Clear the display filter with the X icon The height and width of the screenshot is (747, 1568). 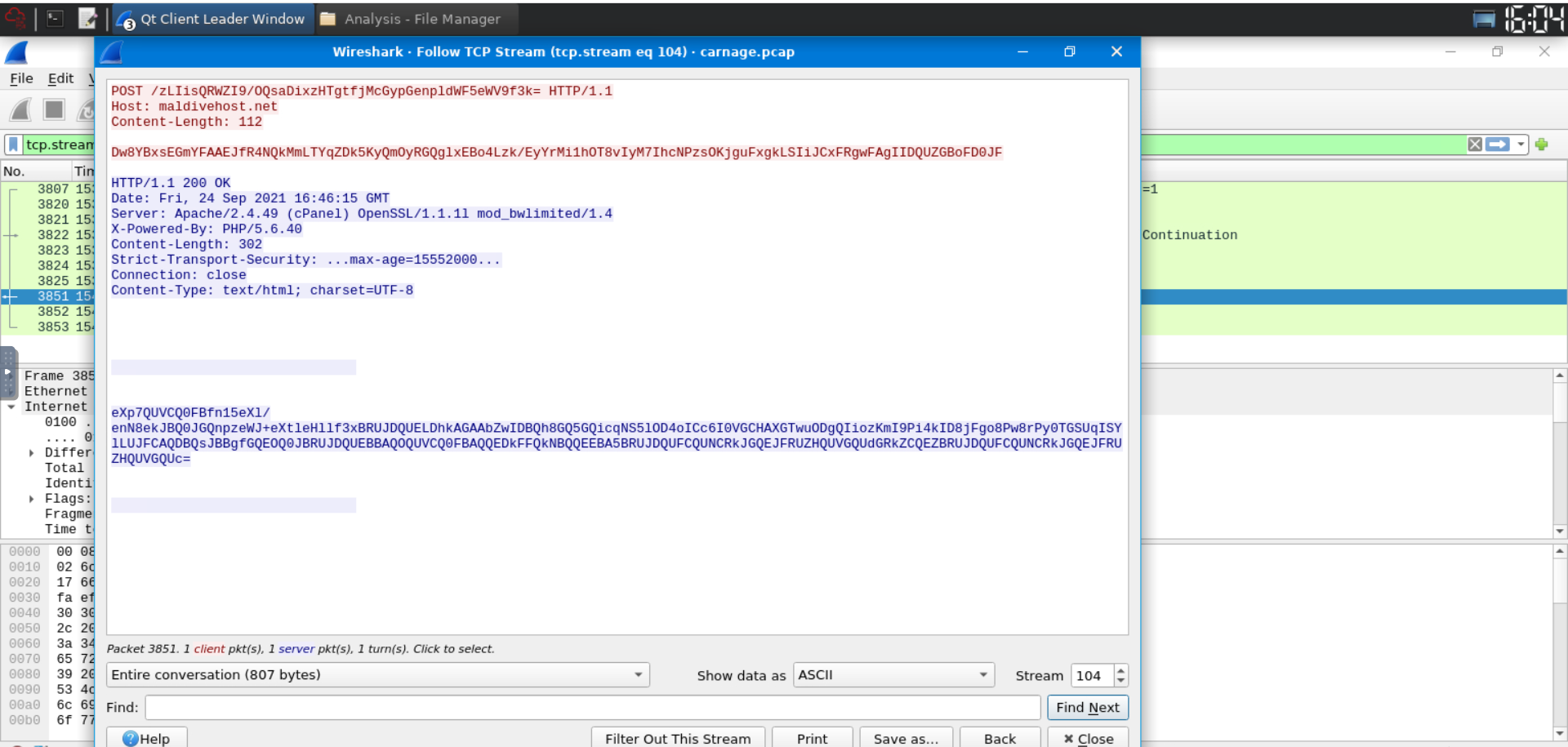1475,145
